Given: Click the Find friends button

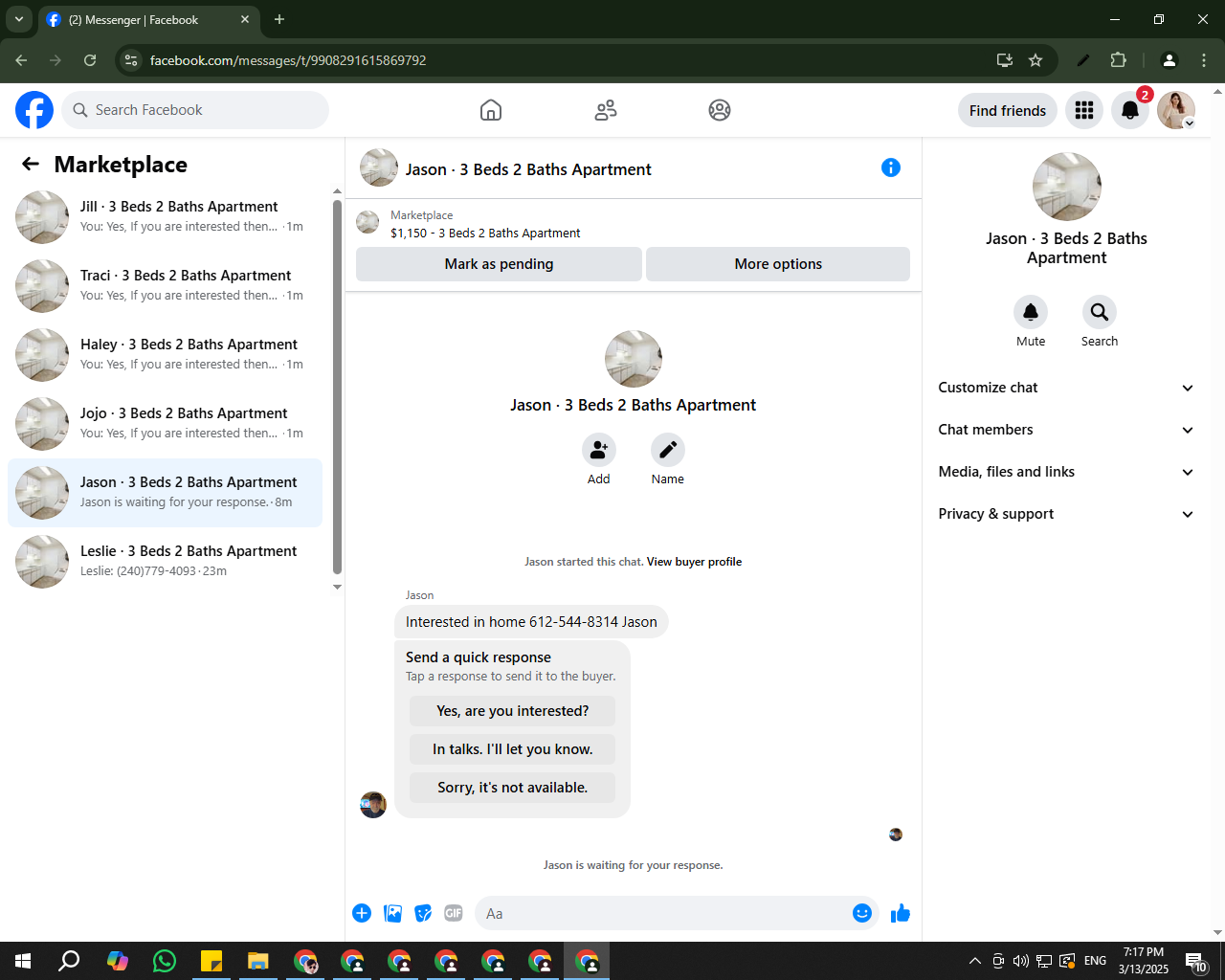Looking at the screenshot, I should pyautogui.click(x=1008, y=110).
